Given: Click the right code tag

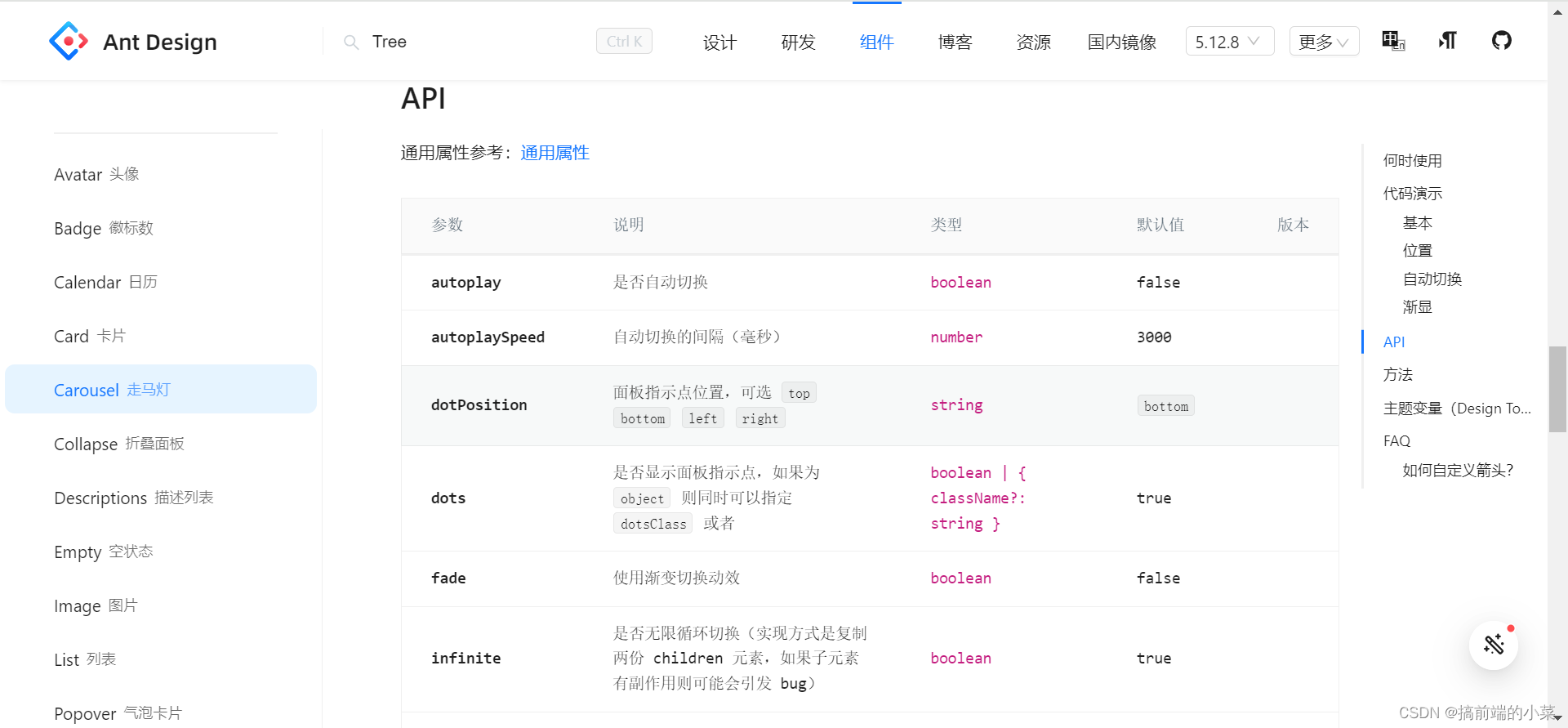Looking at the screenshot, I should point(759,418).
